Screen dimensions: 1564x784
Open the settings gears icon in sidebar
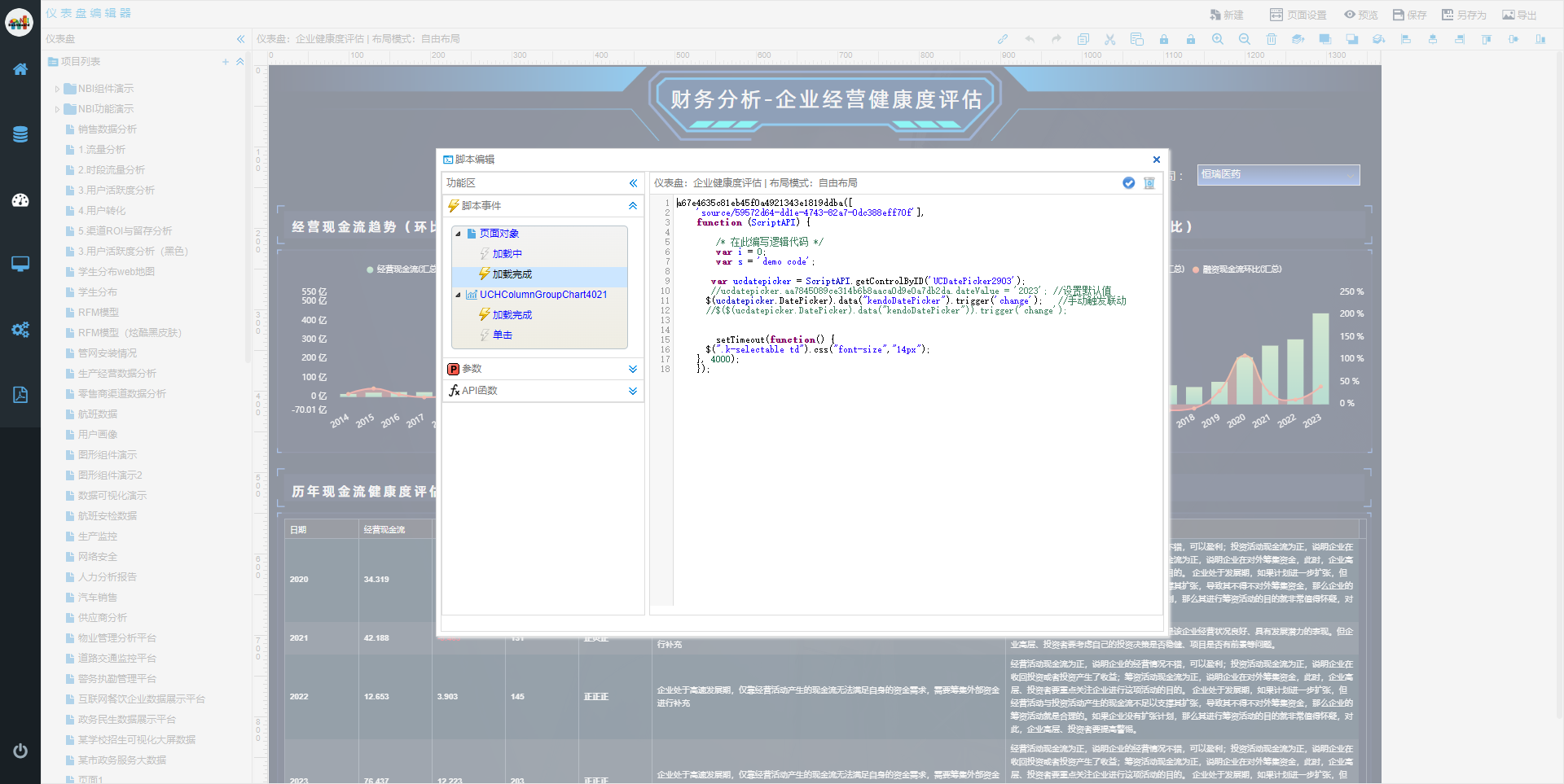(20, 329)
